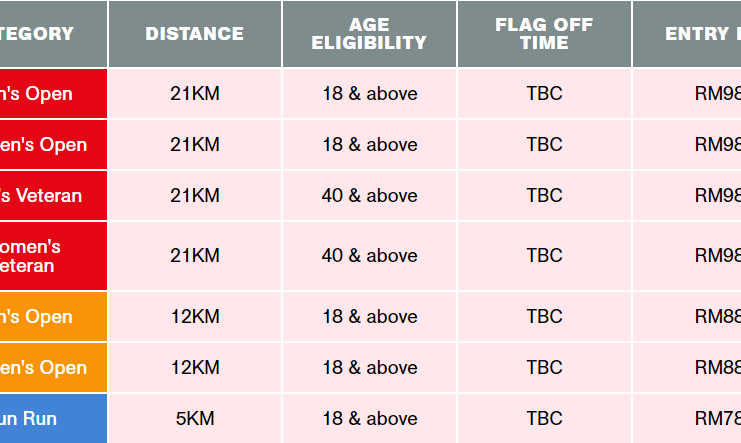Click the TBC cell in the Women's Veteran row
This screenshot has height=443, width=741.
pos(544,256)
